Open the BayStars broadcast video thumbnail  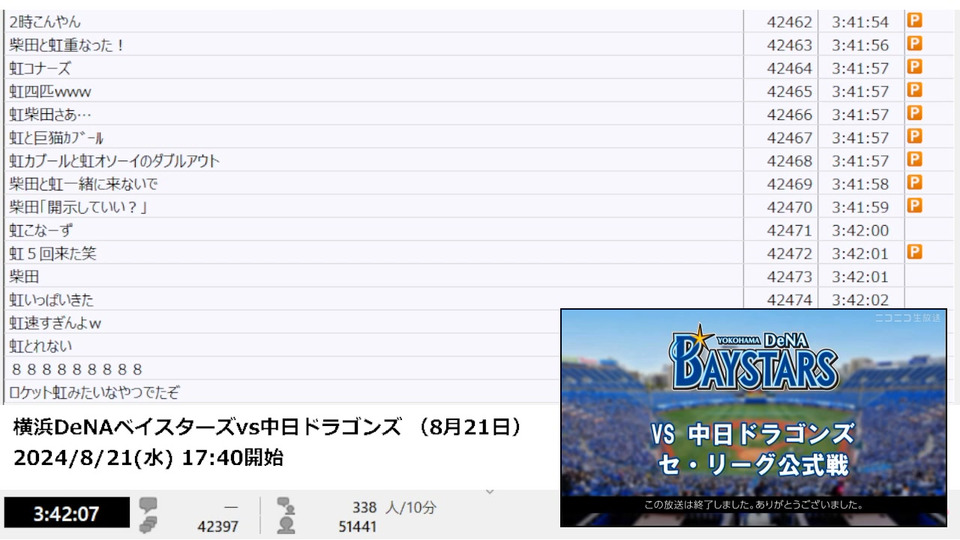754,418
